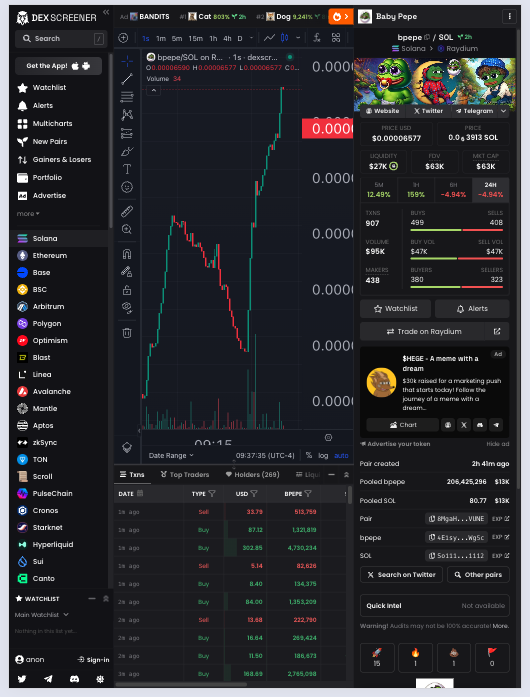Filter transactions by TYPE column
The height and width of the screenshot is (697, 530).
click(212, 493)
